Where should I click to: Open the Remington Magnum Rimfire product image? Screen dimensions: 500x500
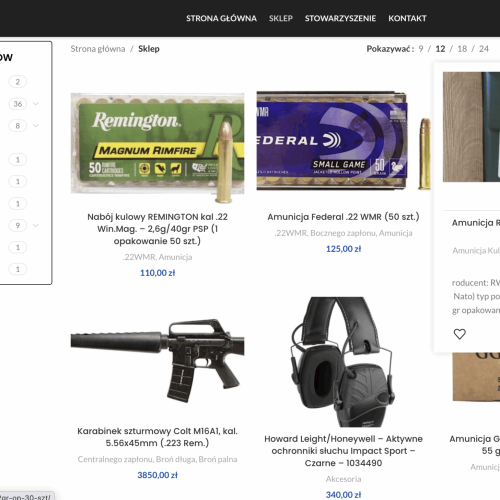157,147
